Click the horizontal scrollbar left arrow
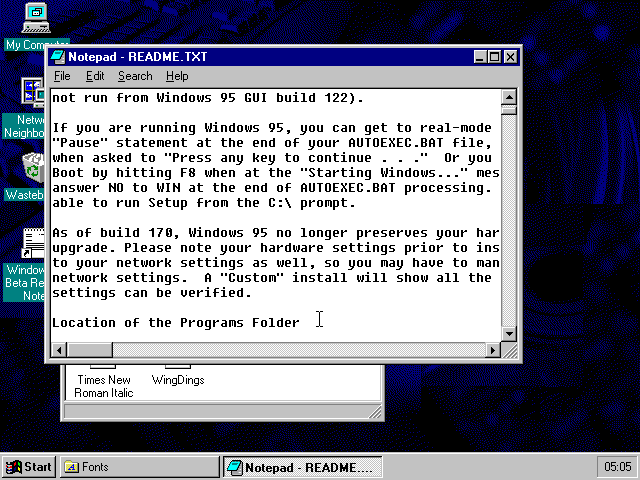The image size is (640, 480). (x=59, y=350)
